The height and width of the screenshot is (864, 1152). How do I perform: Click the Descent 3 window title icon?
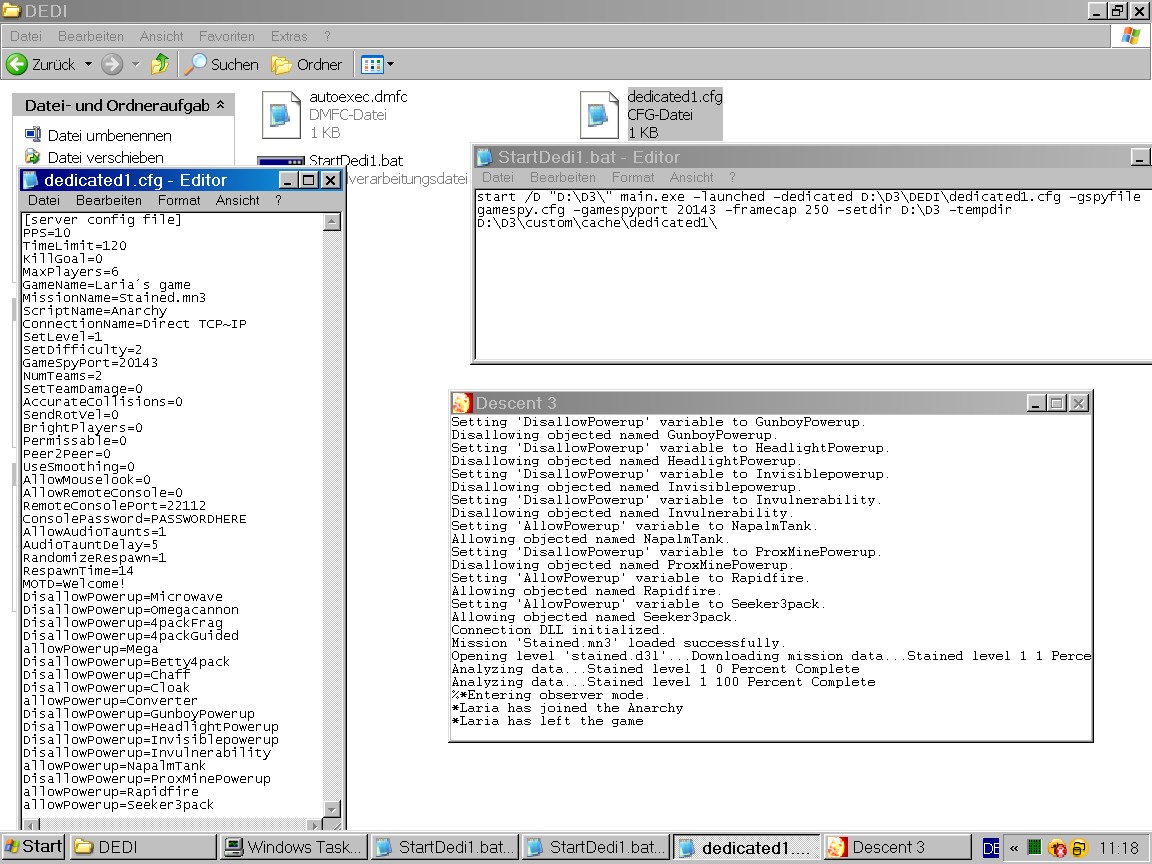461,403
